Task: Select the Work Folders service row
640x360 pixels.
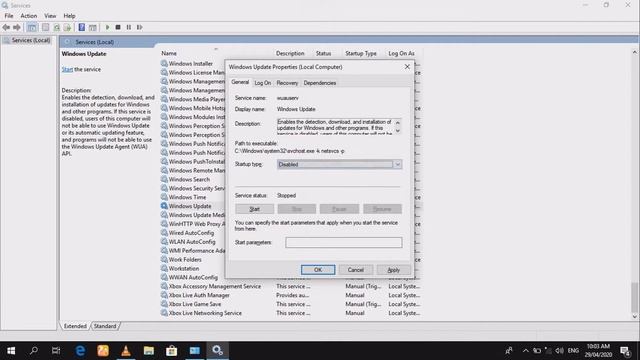Action: pos(185,260)
